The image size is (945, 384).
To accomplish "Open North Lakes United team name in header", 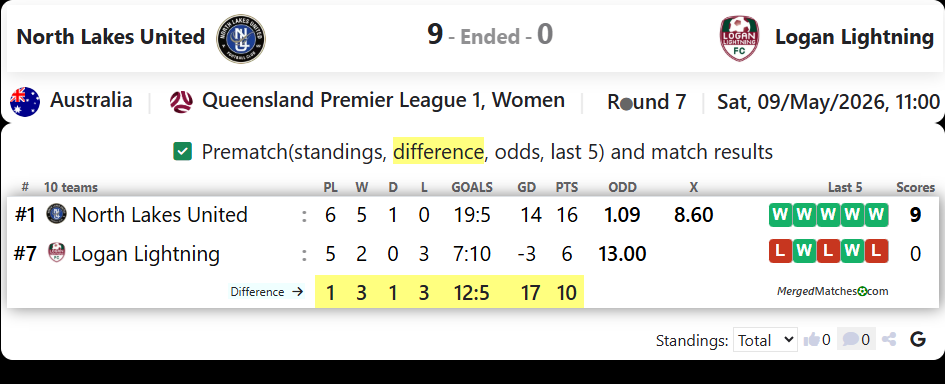I will [x=111, y=37].
